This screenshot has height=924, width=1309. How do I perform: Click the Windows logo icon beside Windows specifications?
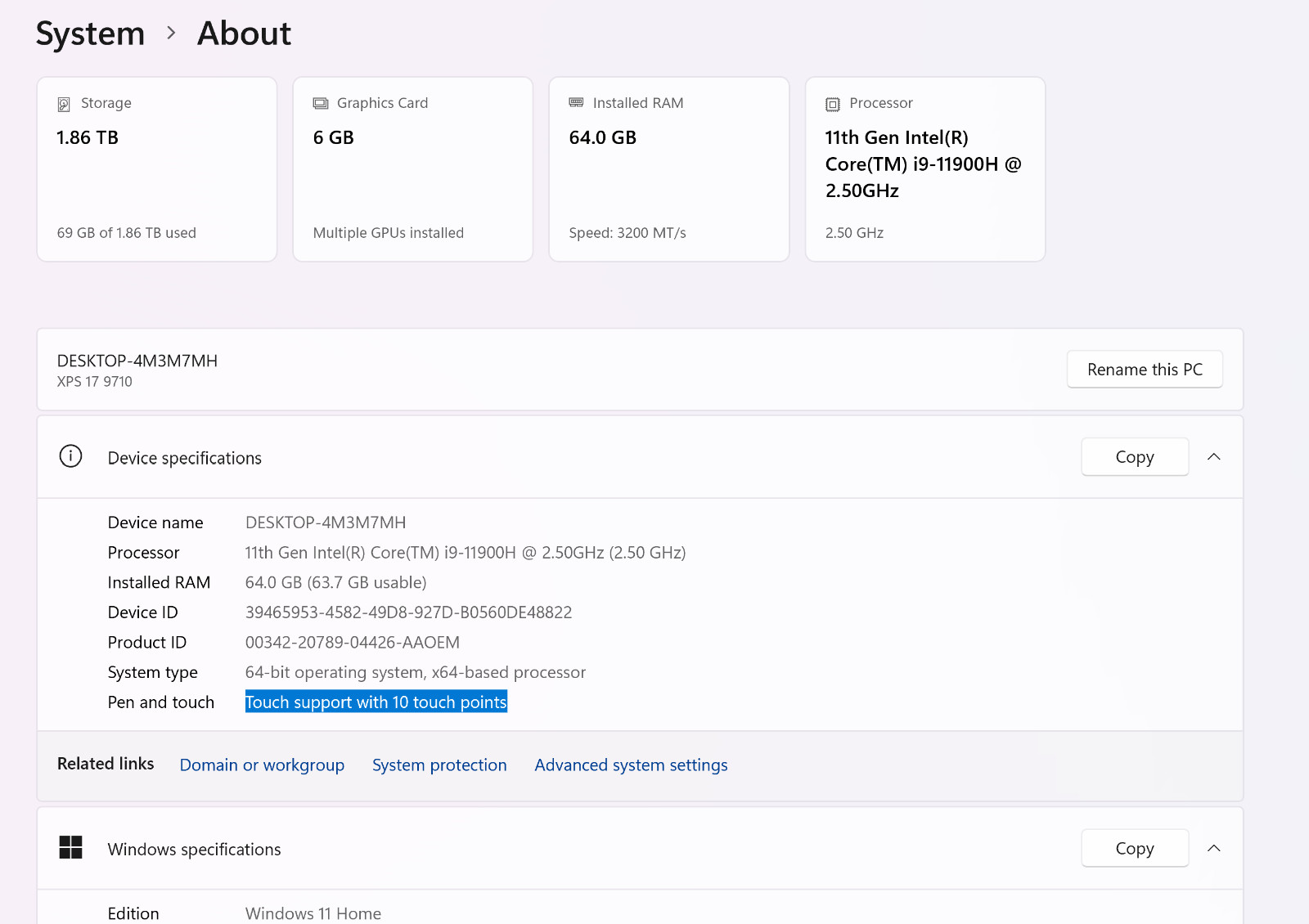[71, 847]
